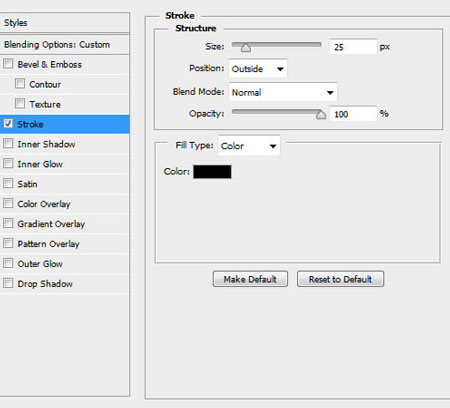Select the Texture label

45,104
